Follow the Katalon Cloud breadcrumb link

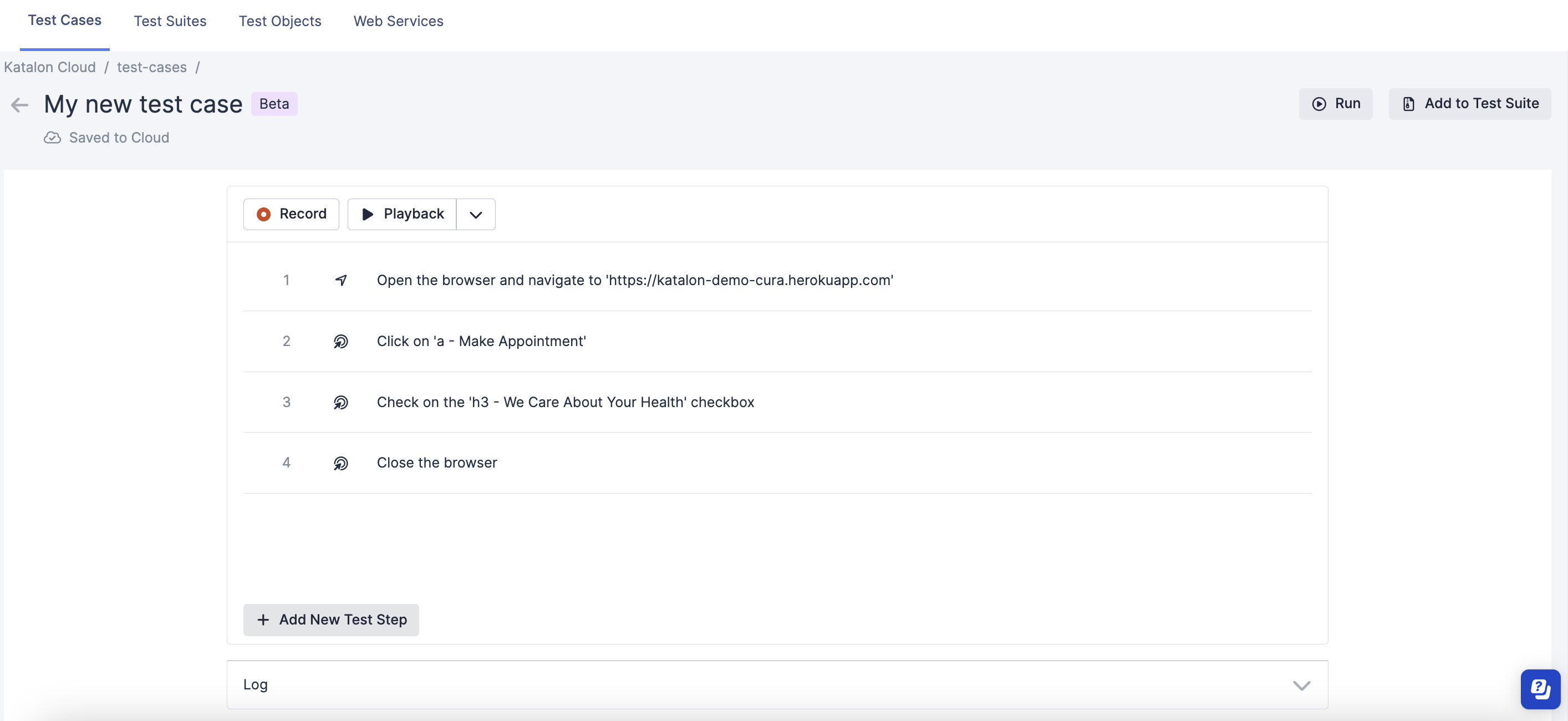tap(50, 67)
